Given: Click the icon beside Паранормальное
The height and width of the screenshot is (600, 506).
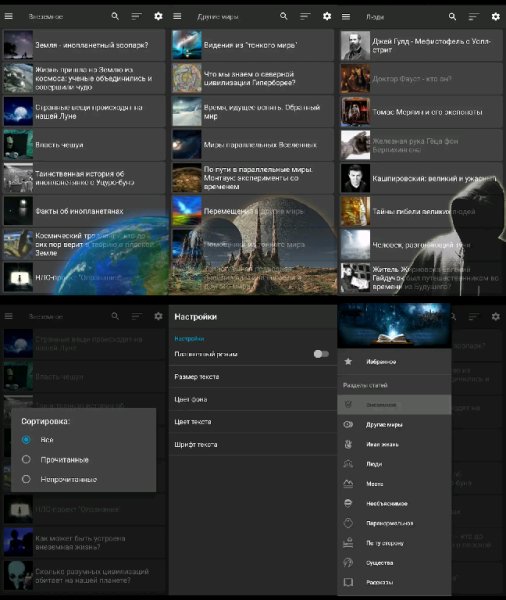Looking at the screenshot, I should click(x=348, y=523).
